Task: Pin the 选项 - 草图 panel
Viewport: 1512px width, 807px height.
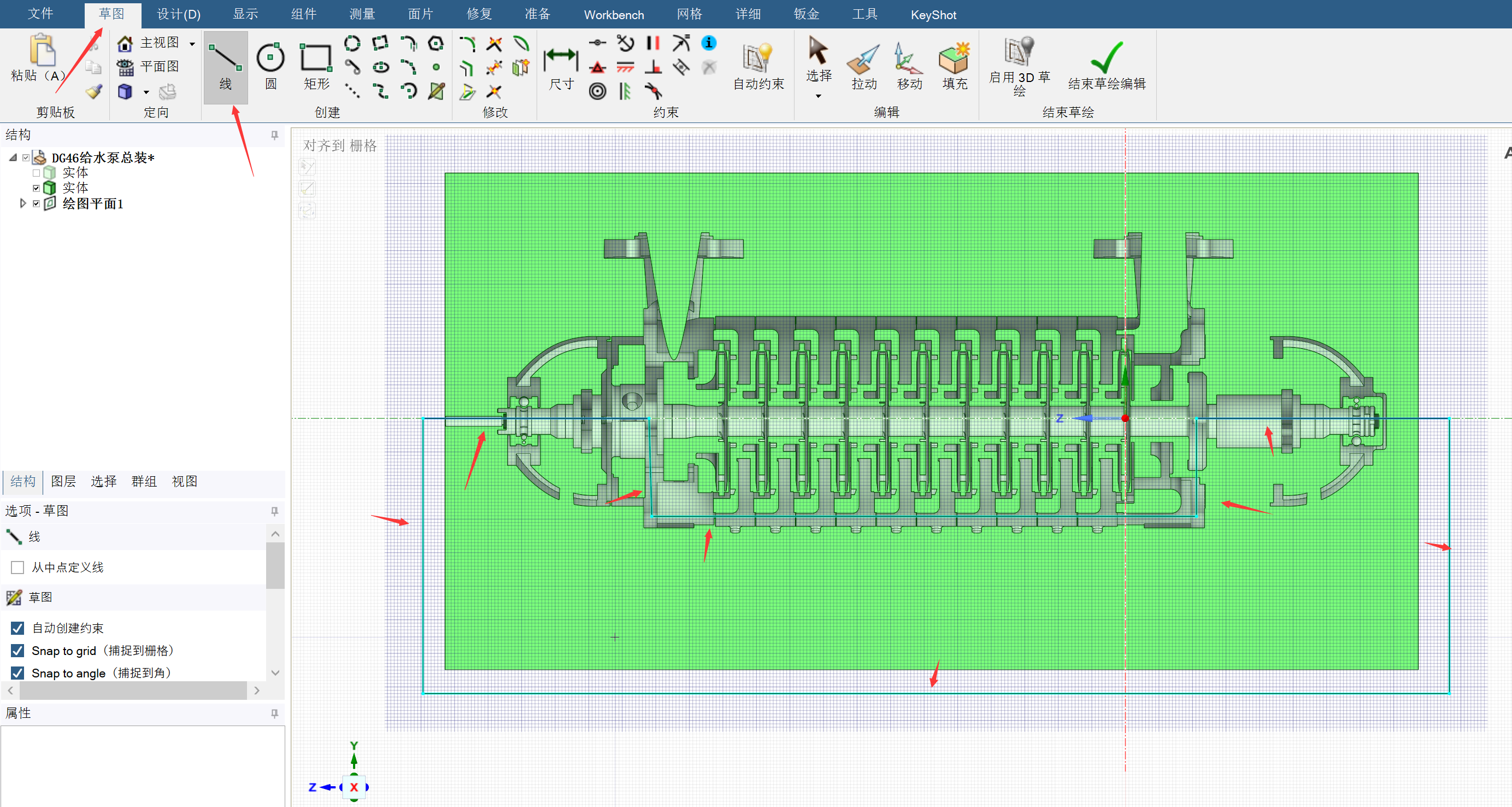Action: click(x=274, y=511)
